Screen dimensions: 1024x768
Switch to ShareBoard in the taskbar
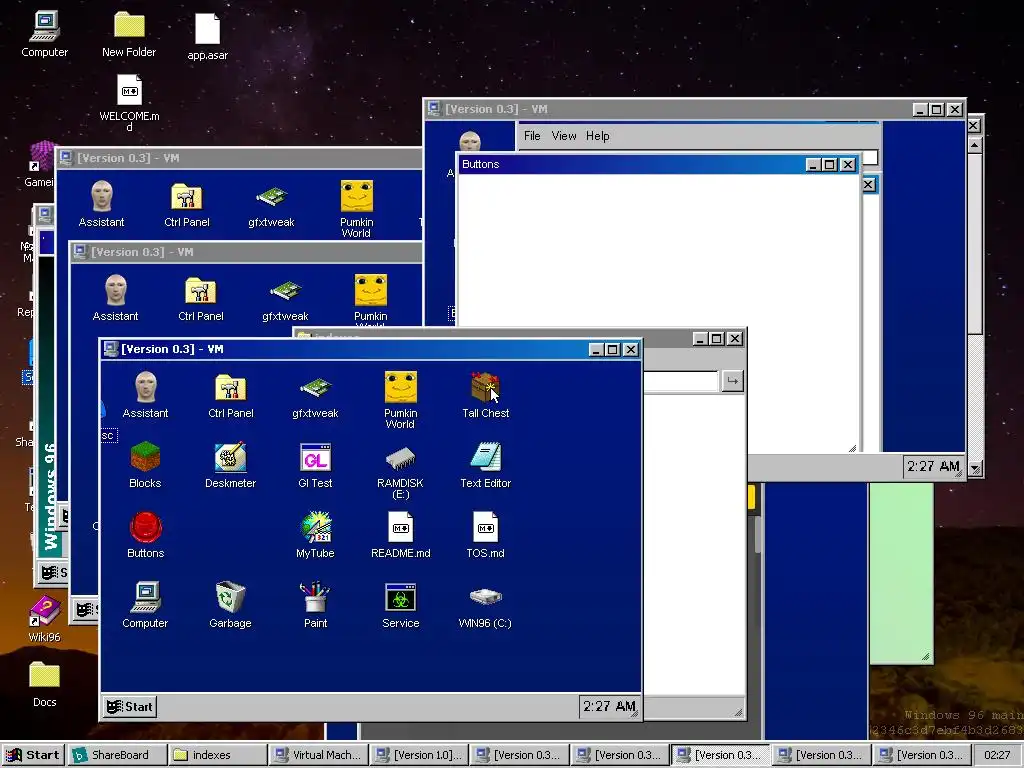pos(118,755)
